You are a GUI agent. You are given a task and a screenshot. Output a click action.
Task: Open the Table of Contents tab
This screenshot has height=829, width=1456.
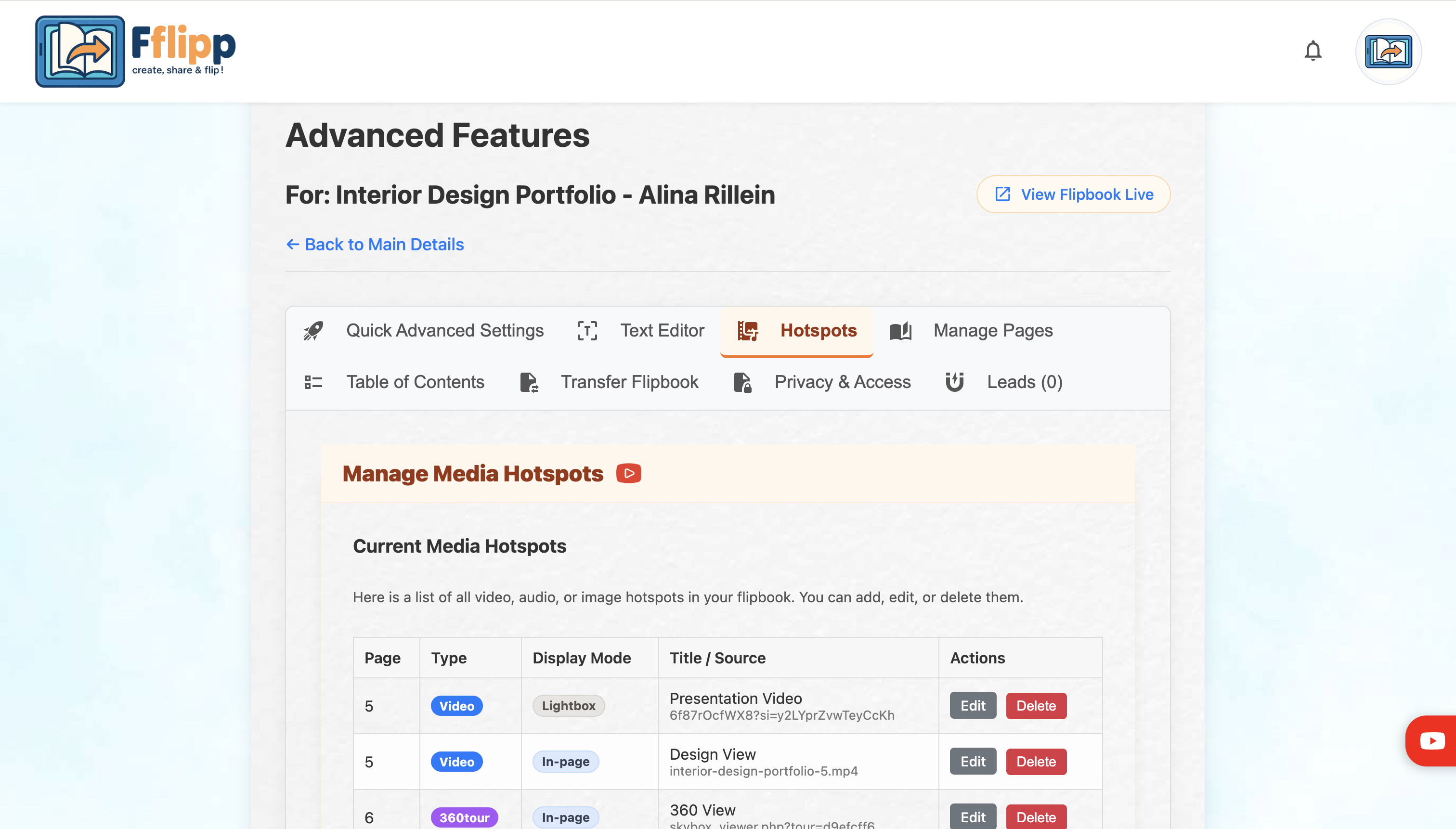(x=415, y=381)
